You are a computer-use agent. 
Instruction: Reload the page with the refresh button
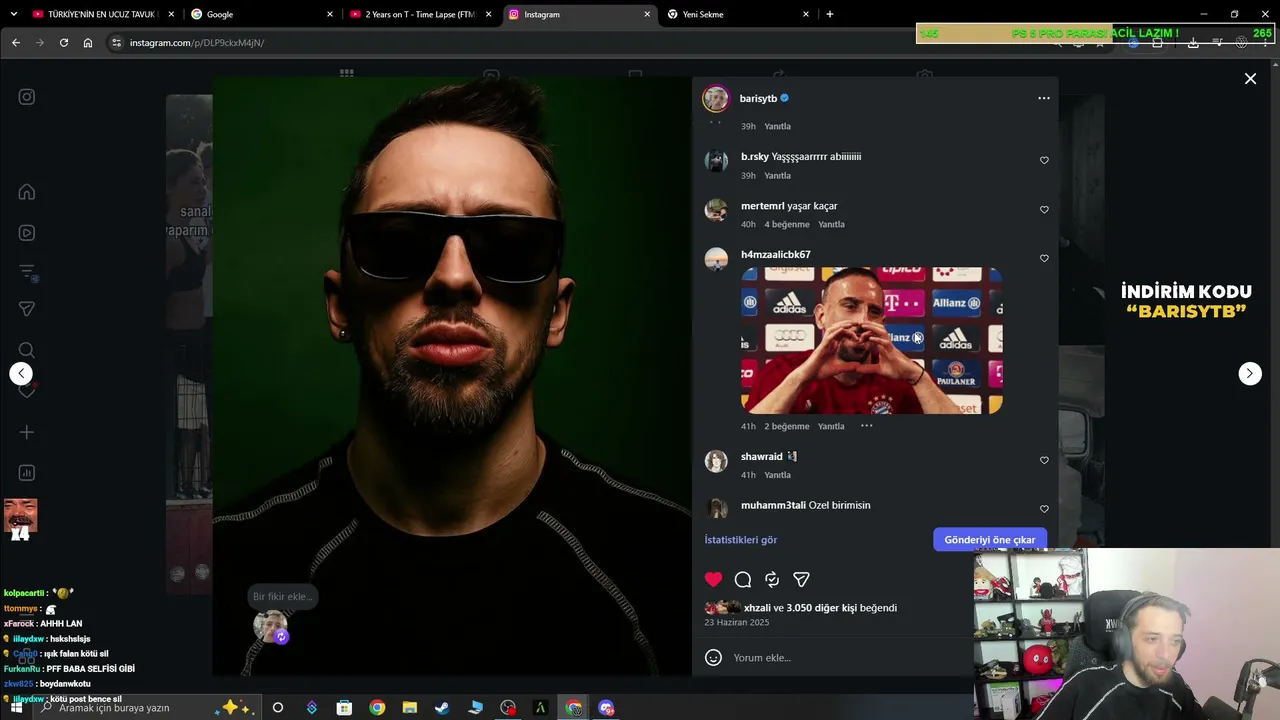click(x=64, y=43)
